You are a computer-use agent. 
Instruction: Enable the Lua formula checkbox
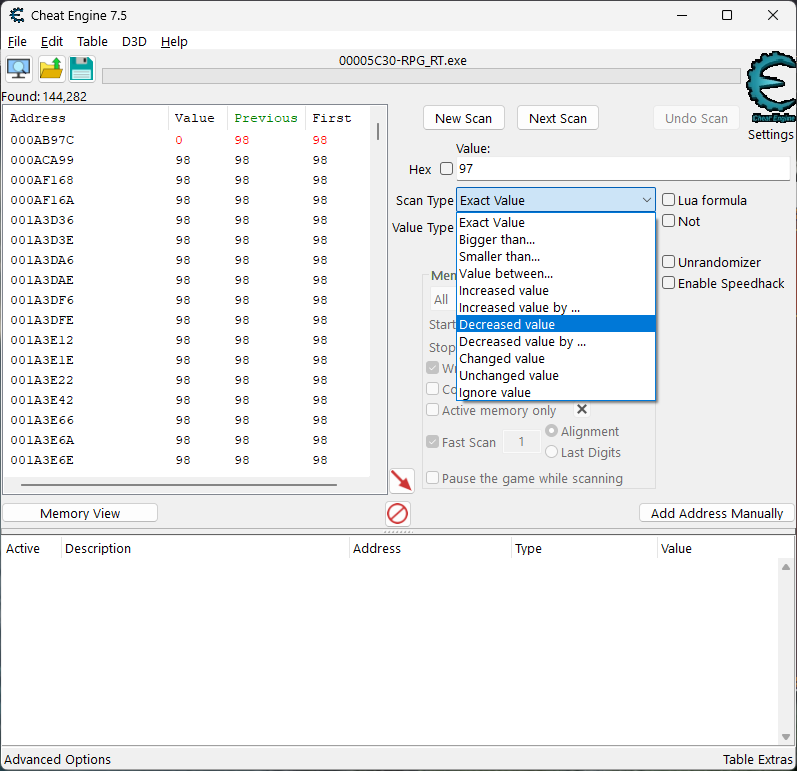pos(668,200)
